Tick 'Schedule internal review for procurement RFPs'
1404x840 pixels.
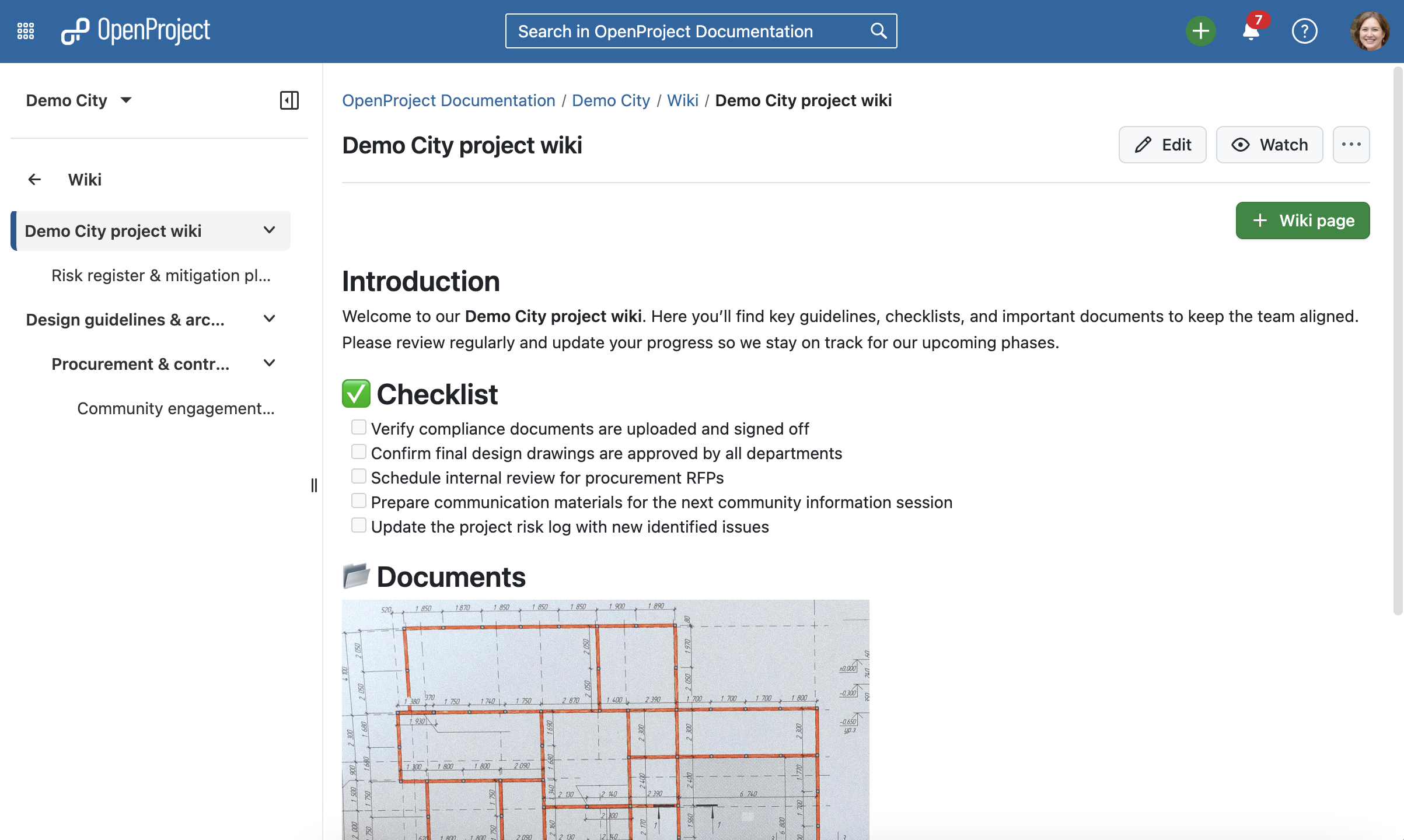click(x=358, y=477)
